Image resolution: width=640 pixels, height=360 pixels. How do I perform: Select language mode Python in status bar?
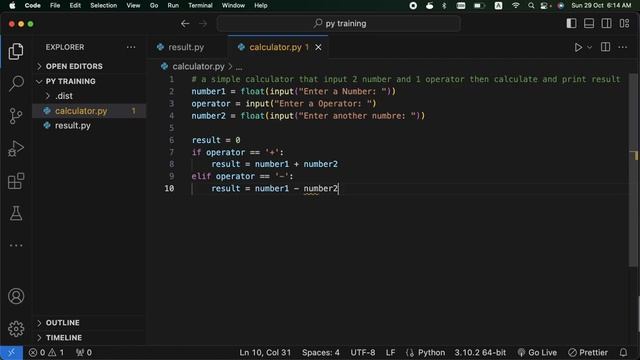431,352
